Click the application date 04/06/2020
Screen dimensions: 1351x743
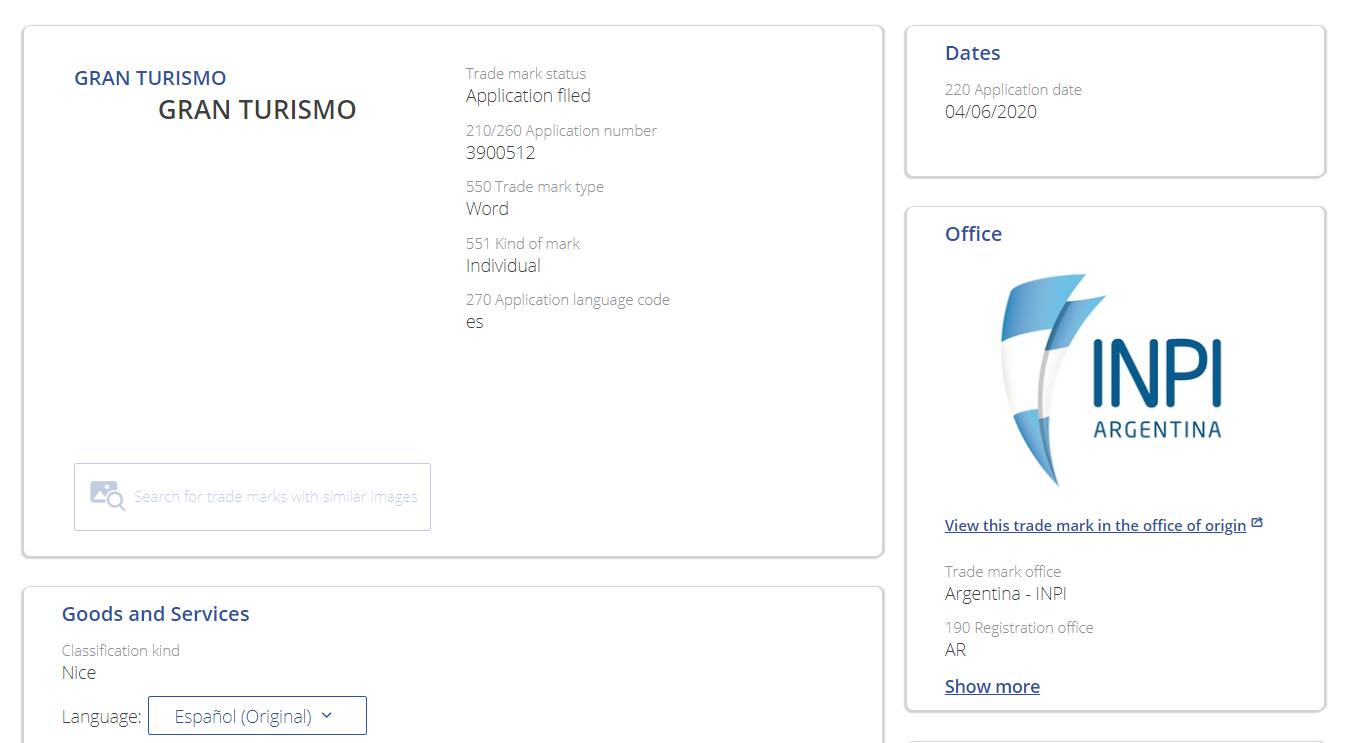click(990, 112)
